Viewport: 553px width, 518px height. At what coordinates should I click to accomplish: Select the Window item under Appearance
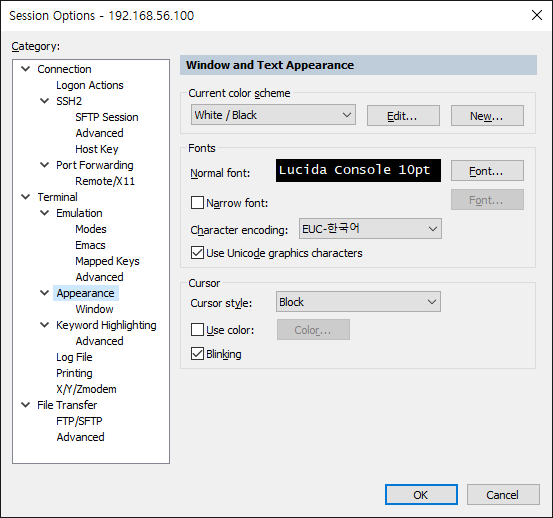(95, 309)
